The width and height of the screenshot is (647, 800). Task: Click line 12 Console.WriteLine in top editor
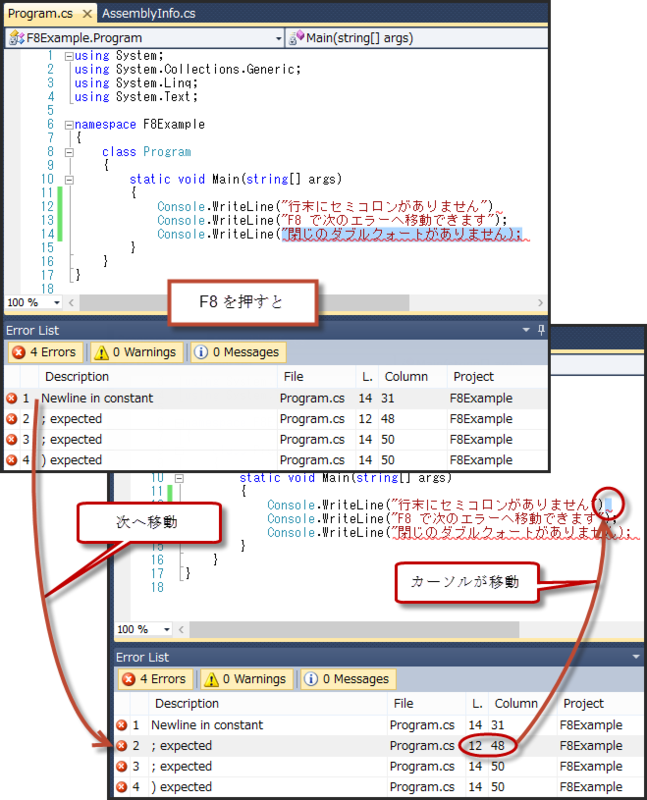click(x=325, y=207)
